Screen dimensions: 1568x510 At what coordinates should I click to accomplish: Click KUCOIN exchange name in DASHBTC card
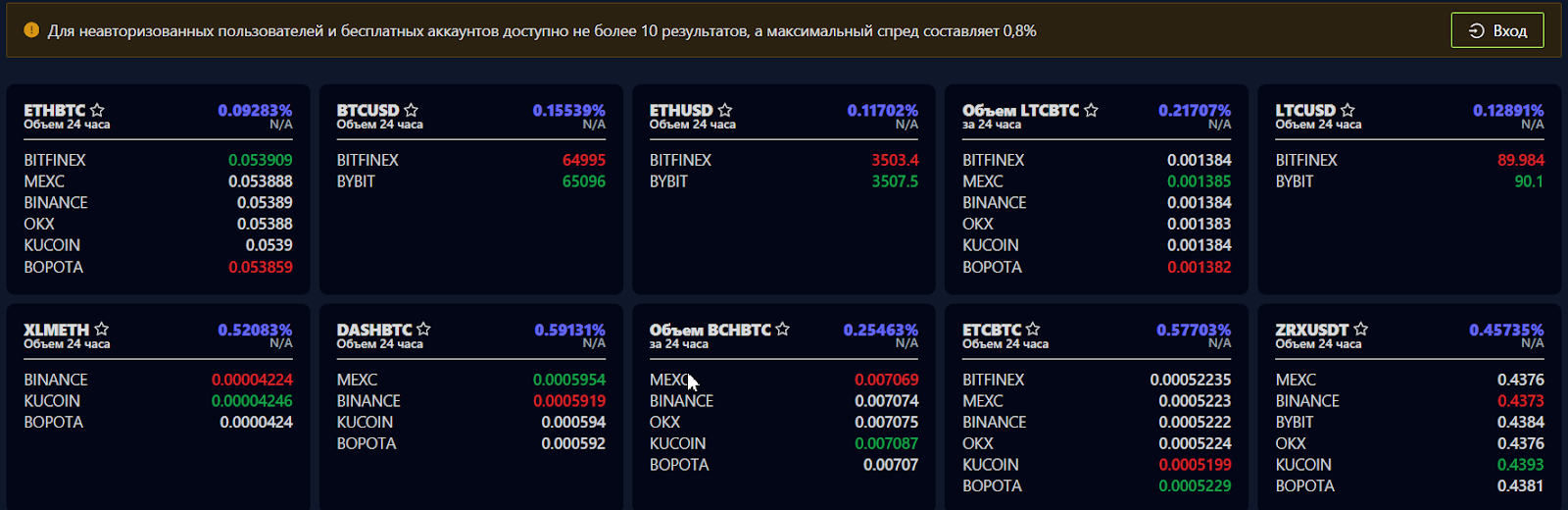pyautogui.click(x=365, y=423)
